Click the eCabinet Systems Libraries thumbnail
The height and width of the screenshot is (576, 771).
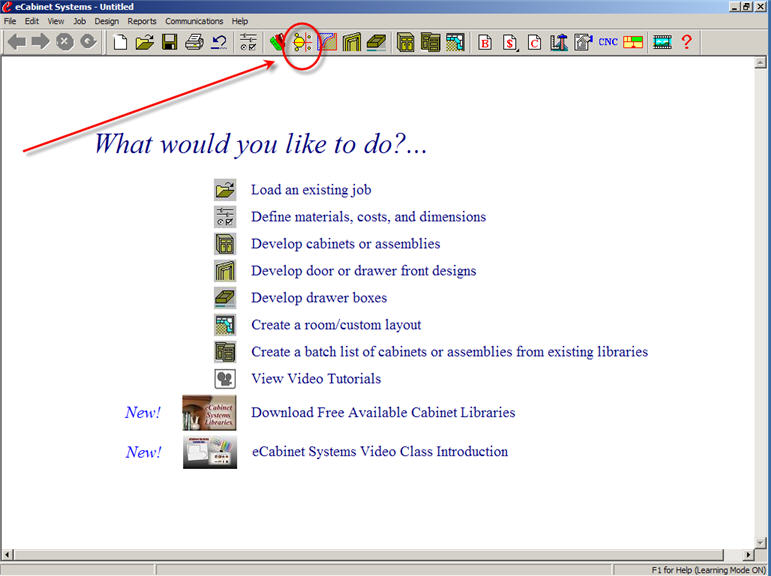[209, 413]
